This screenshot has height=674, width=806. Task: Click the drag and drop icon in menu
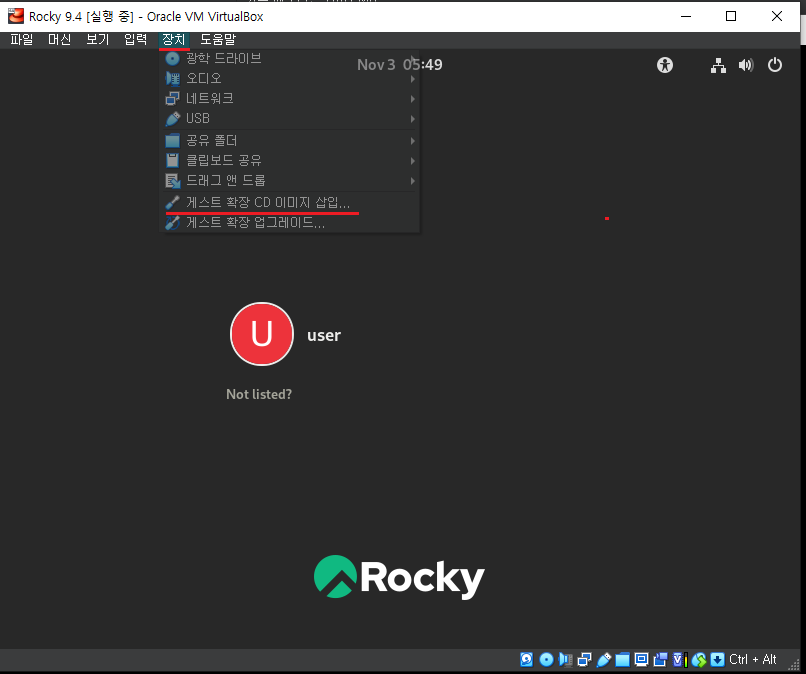[173, 181]
